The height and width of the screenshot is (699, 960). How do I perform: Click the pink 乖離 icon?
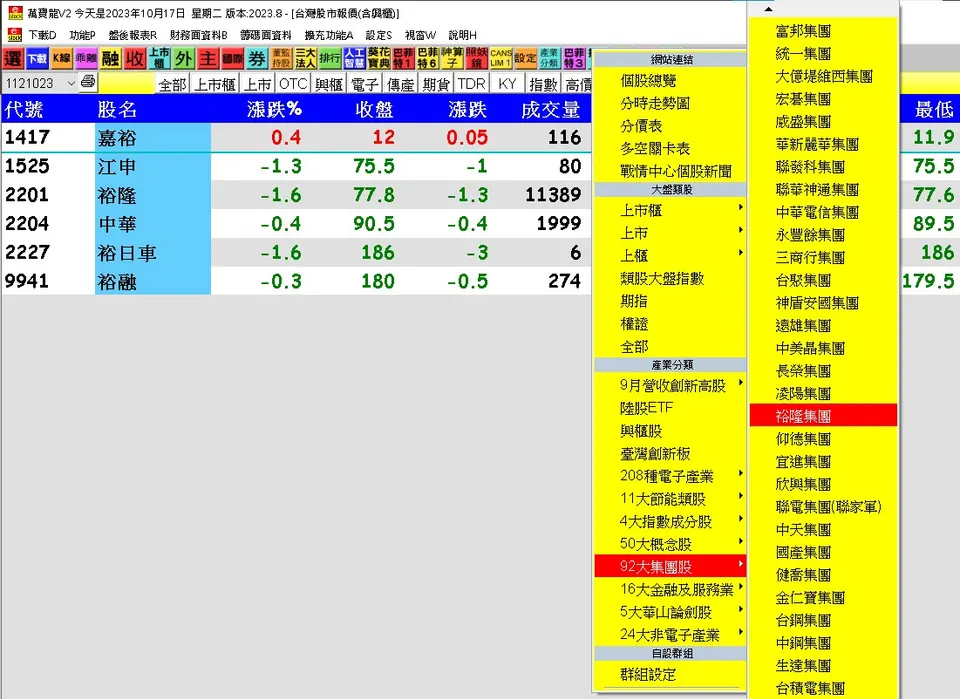[x=86, y=59]
